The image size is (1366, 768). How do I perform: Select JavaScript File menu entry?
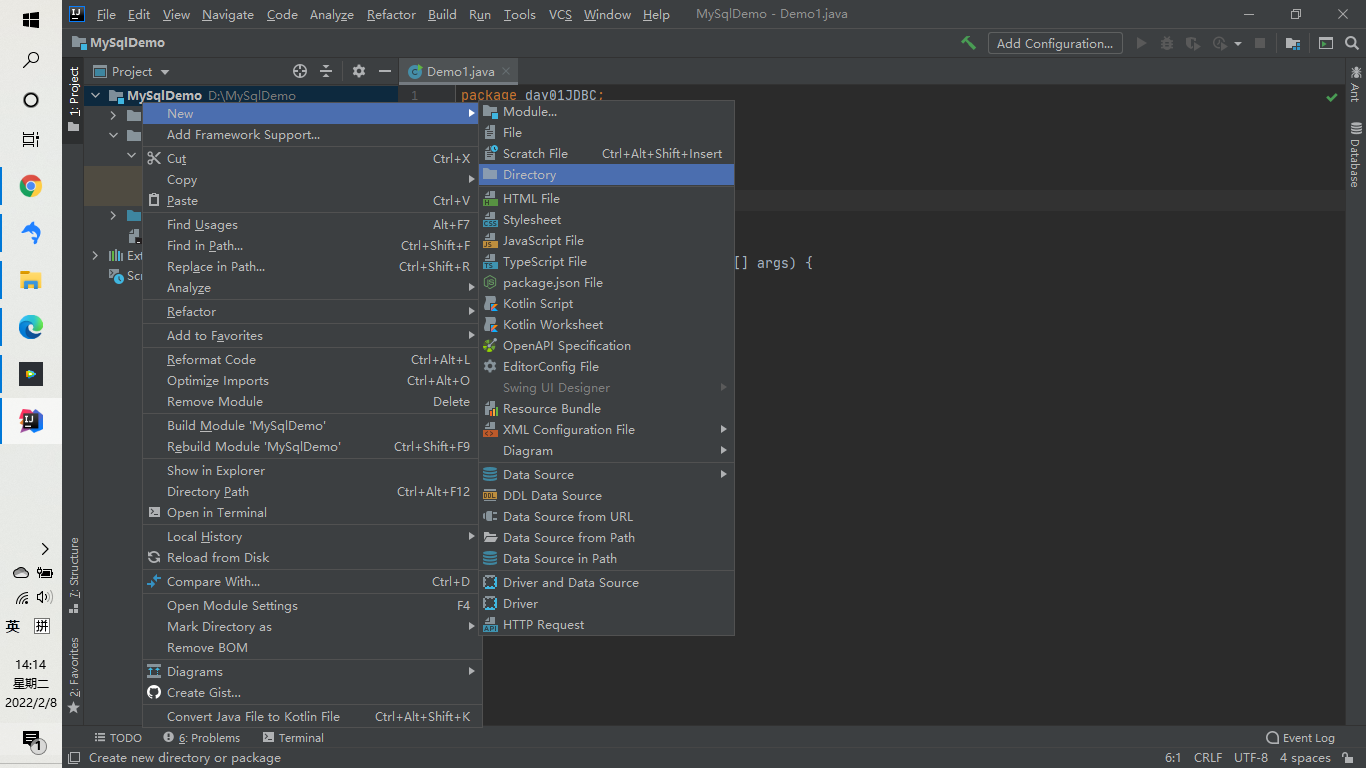point(606,241)
